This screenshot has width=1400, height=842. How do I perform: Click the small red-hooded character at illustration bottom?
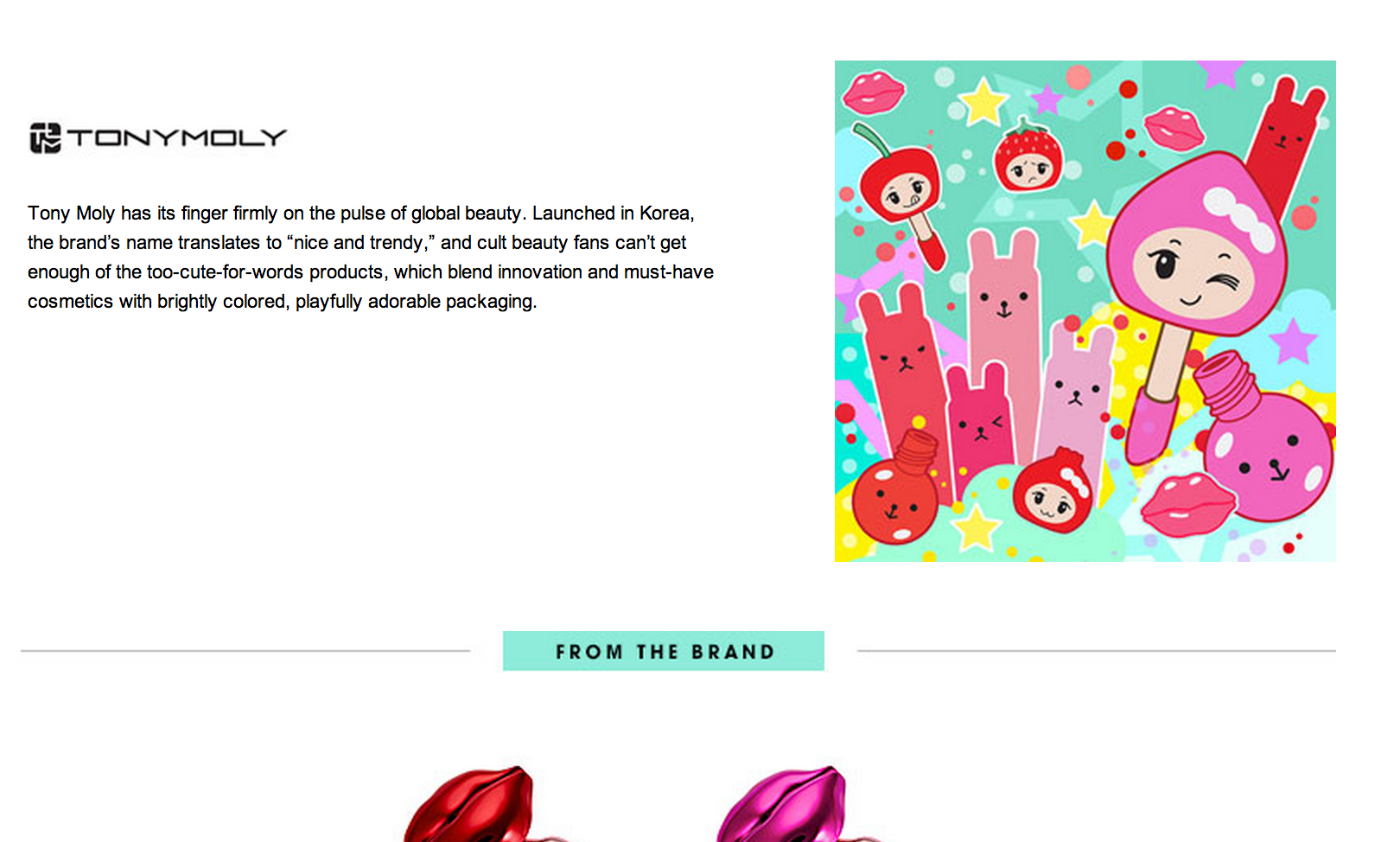(1052, 493)
